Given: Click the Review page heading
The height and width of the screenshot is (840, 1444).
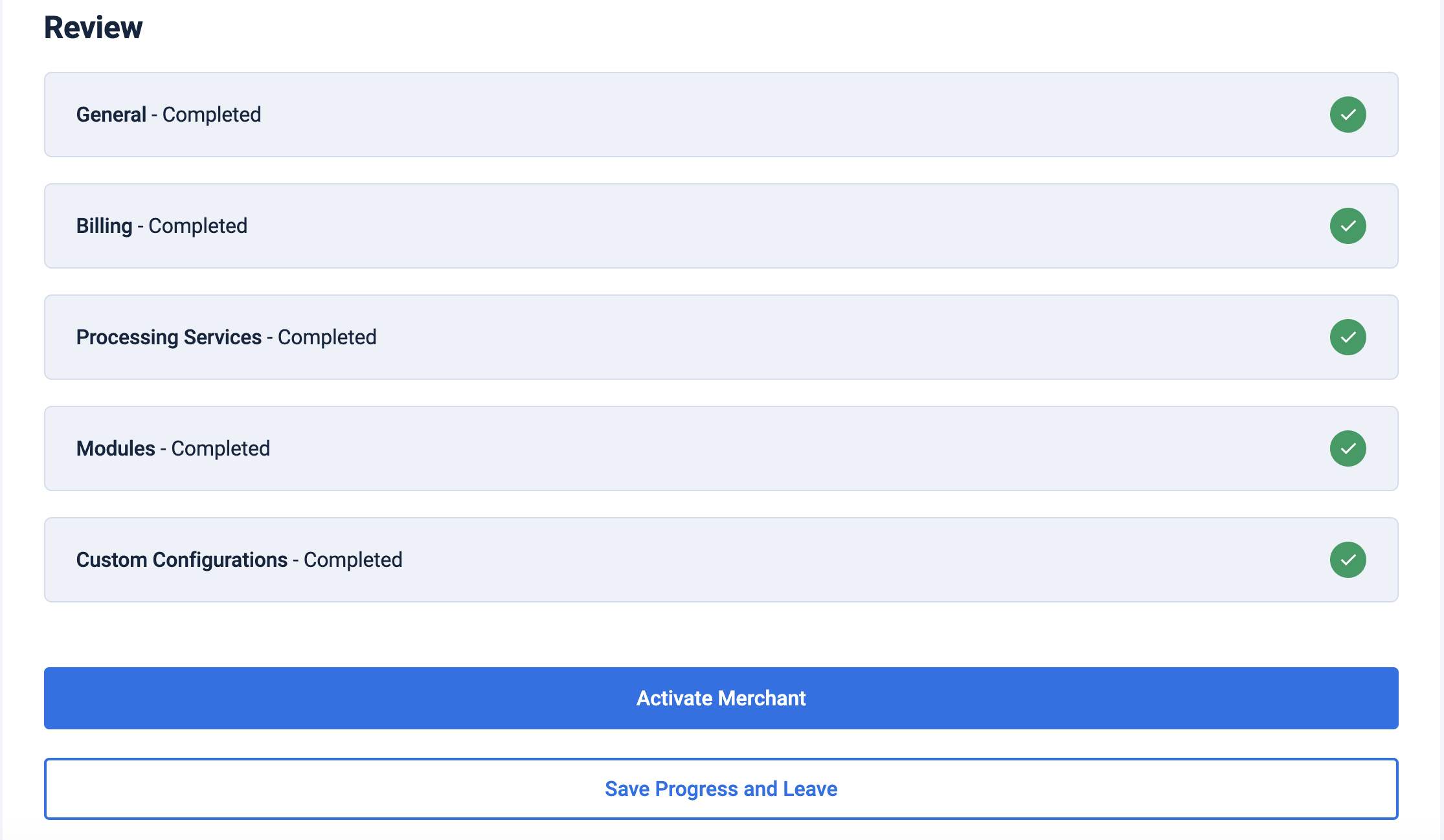Looking at the screenshot, I should (93, 27).
